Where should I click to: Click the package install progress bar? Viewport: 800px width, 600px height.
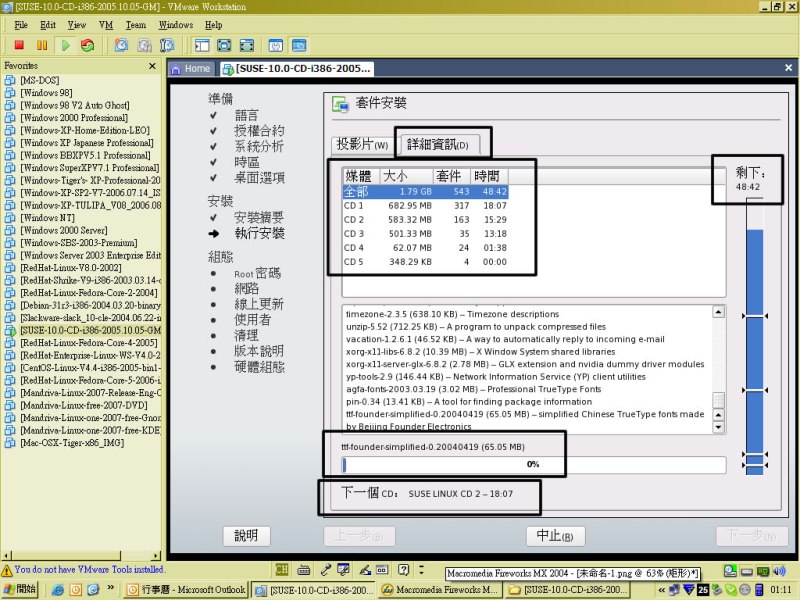(x=533, y=464)
